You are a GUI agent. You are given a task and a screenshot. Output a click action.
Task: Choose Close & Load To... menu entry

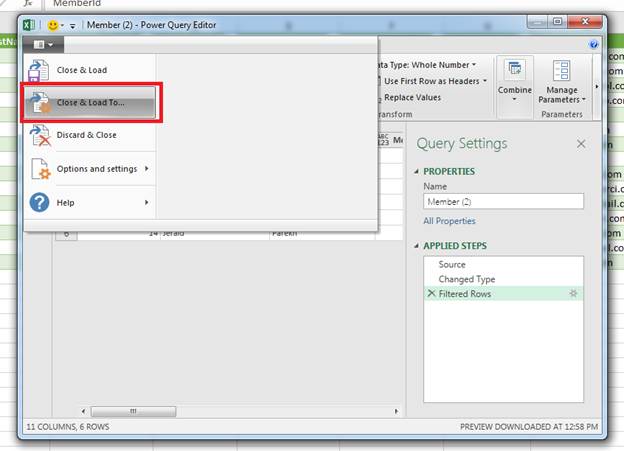coord(90,102)
